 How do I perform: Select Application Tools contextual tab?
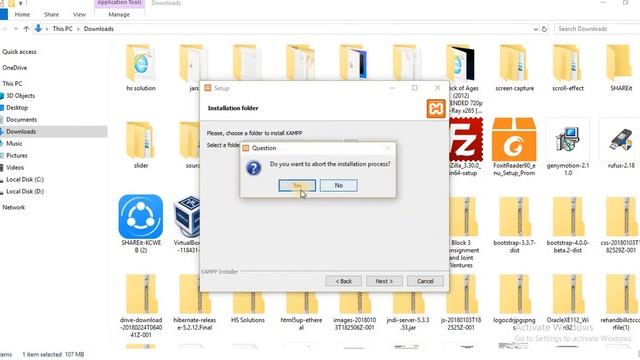119,3
